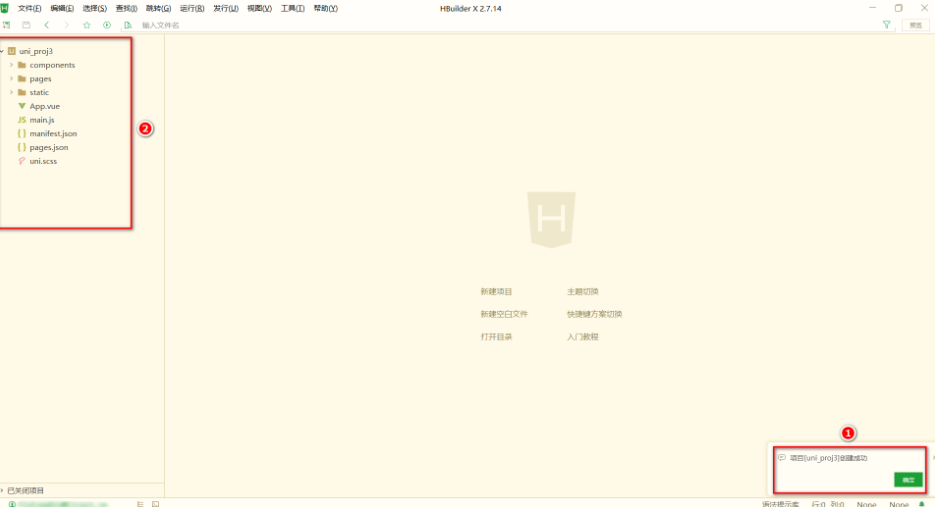Viewport: 935px width, 507px height.
Task: Open the 编辑(E) menu
Action: click(x=62, y=8)
